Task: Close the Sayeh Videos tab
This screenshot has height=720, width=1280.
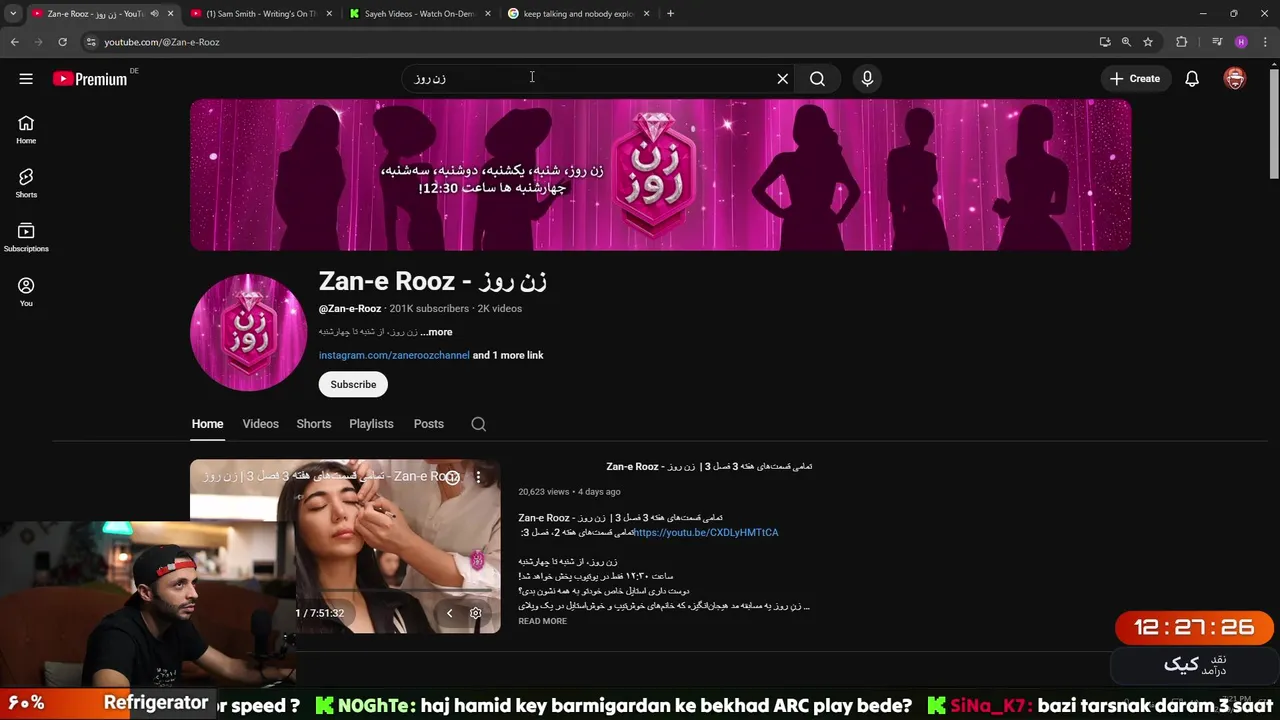Action: [487, 14]
